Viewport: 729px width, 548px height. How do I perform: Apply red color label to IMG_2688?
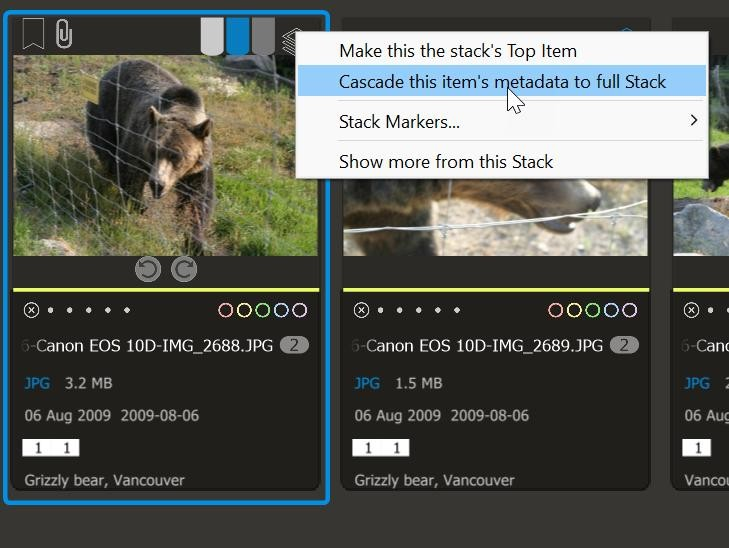pyautogui.click(x=225, y=310)
